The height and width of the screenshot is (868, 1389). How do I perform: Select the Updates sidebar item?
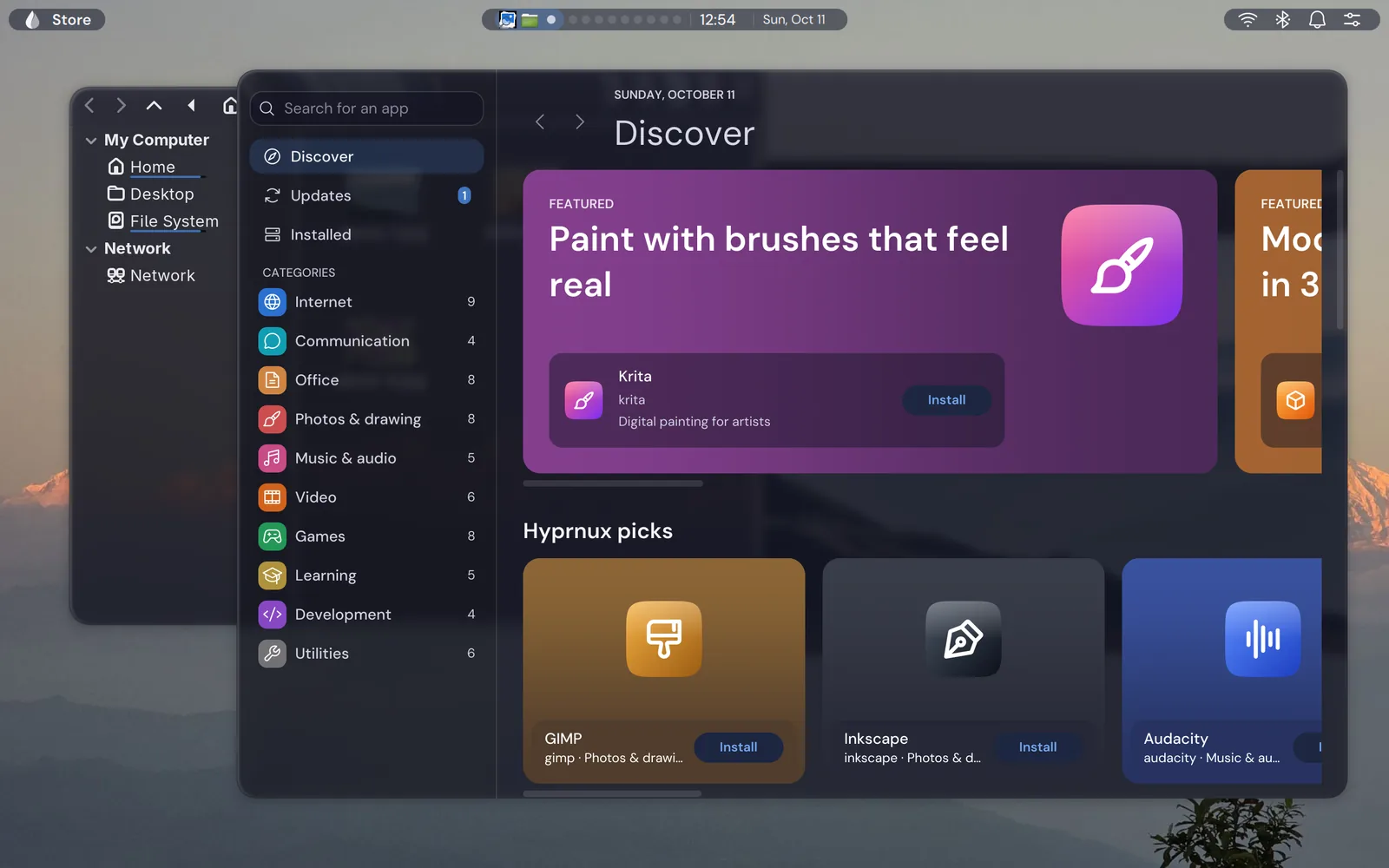366,195
